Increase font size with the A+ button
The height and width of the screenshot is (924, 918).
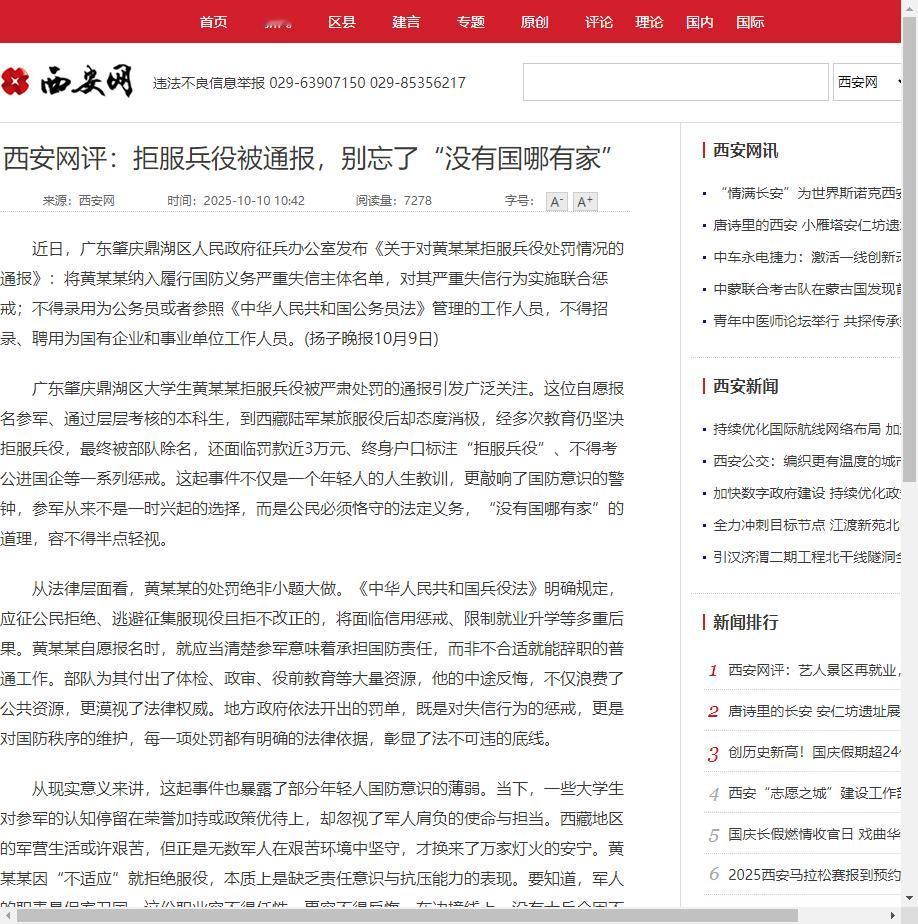pos(585,202)
